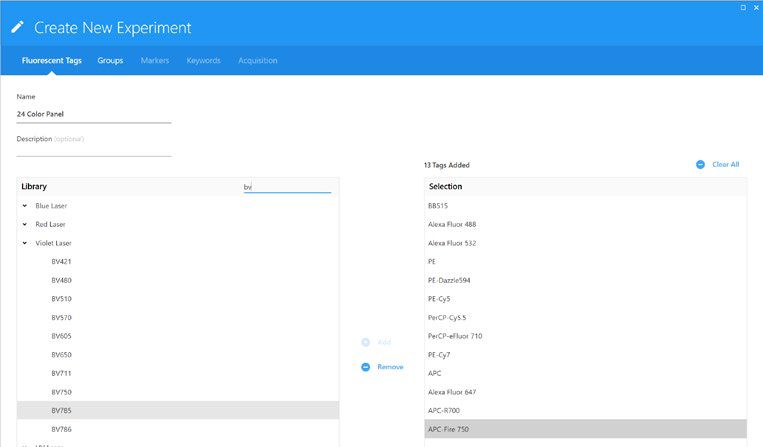This screenshot has height=447, width=763.
Task: Click the Description text field
Action: (93, 150)
